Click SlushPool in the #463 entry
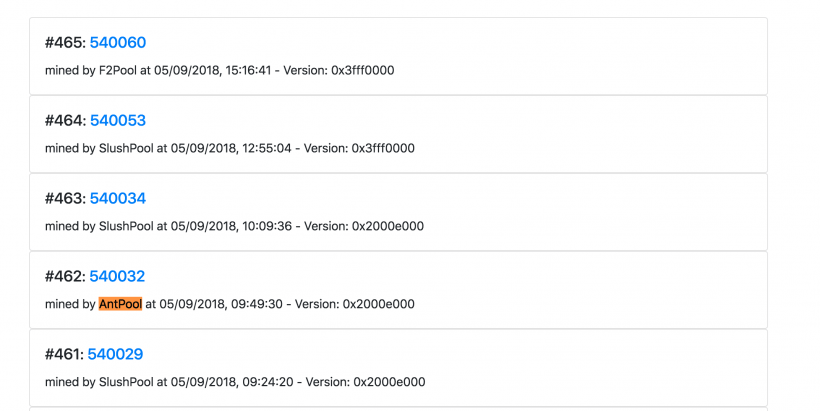 [125, 226]
